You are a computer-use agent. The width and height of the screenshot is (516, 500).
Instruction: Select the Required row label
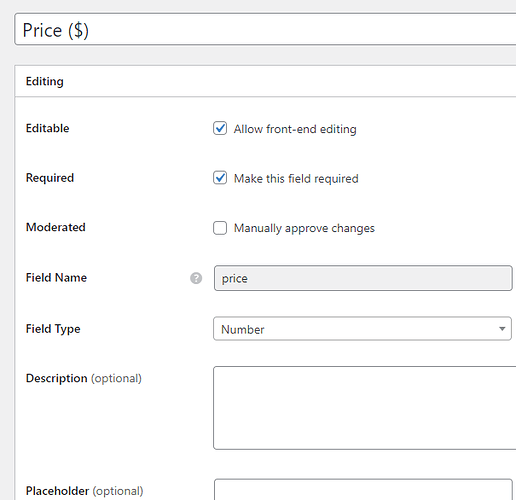point(50,178)
